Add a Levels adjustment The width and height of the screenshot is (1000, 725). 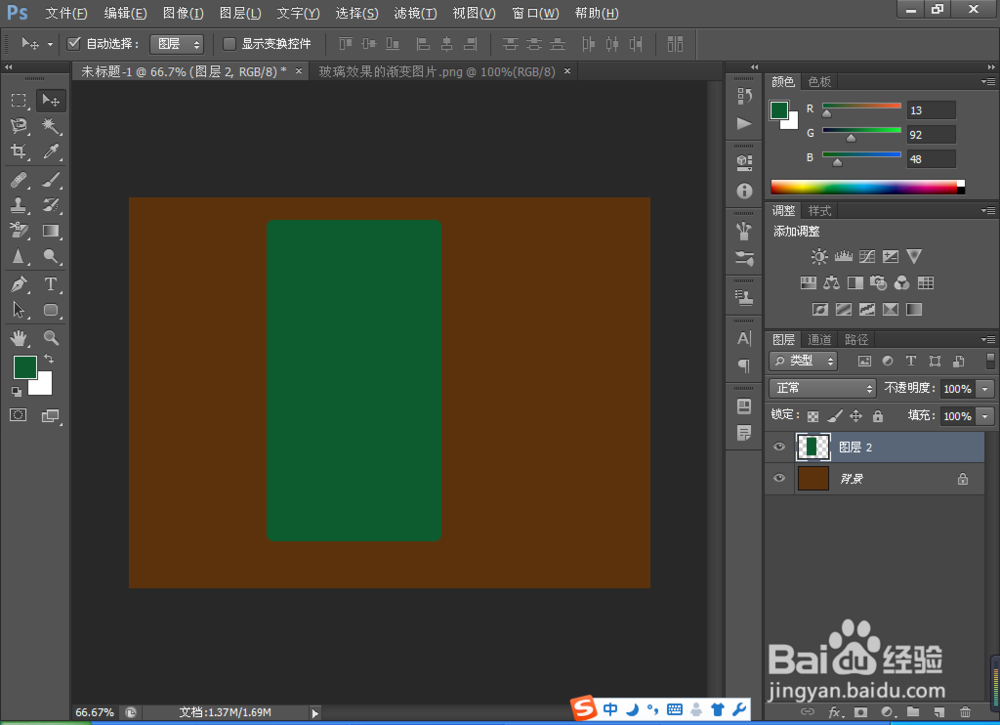click(843, 256)
